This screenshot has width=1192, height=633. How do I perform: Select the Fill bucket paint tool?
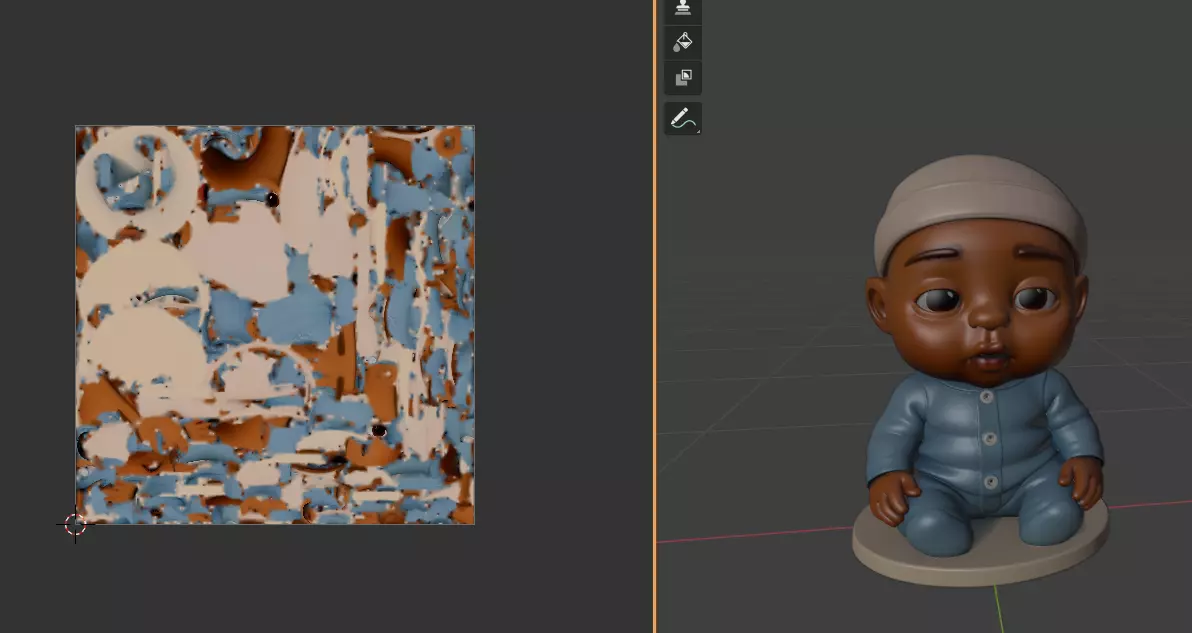[683, 42]
